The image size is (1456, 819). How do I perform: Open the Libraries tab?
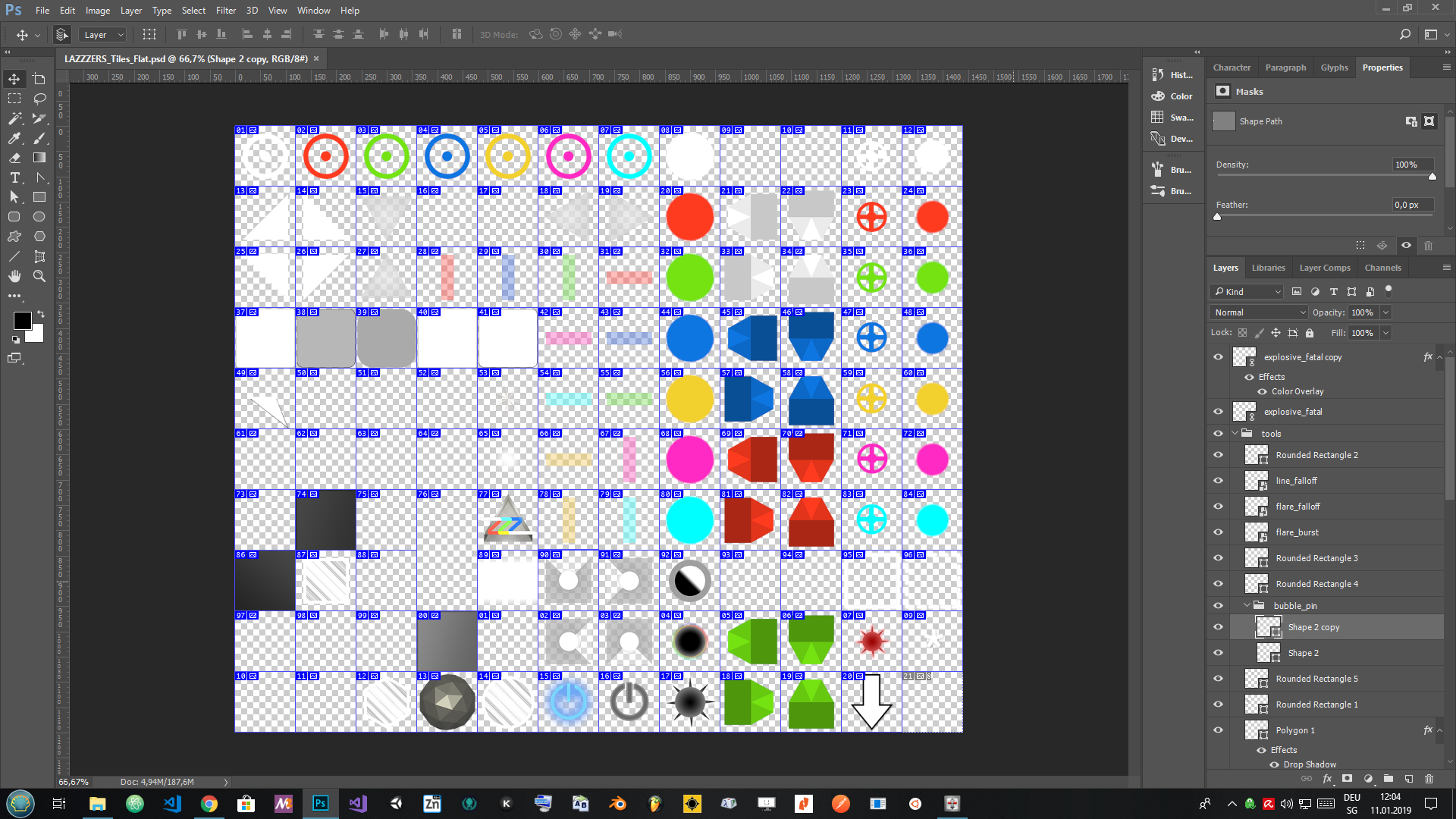point(1268,268)
